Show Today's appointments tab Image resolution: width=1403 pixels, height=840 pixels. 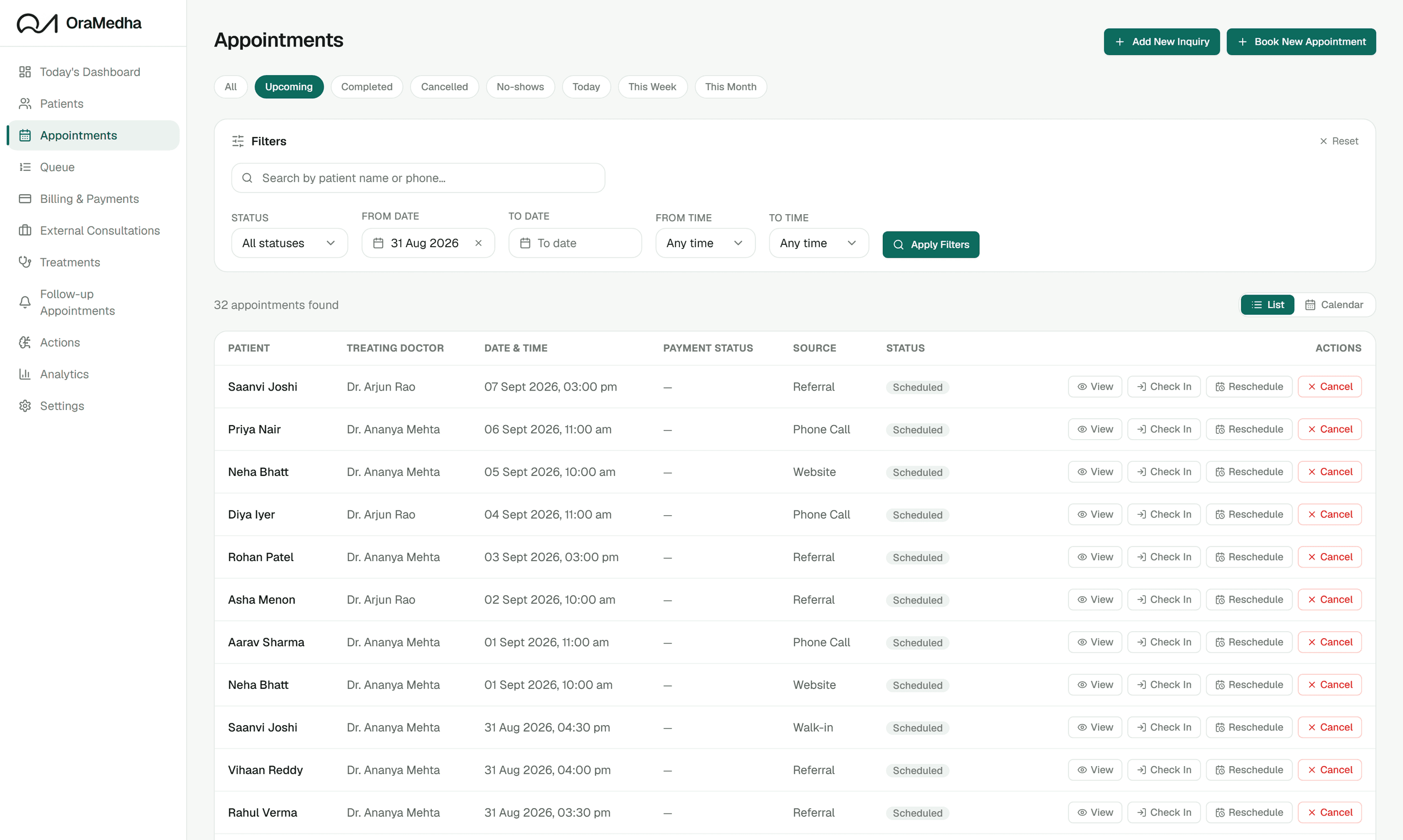point(586,87)
